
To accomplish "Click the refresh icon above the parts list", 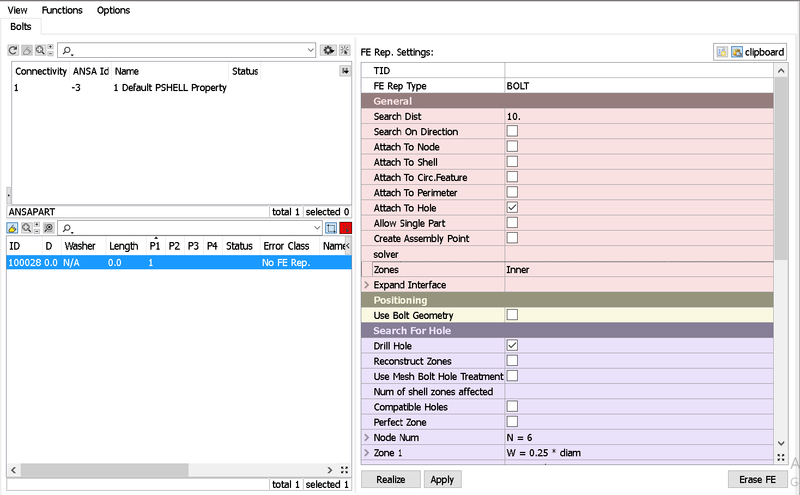I will 13,50.
